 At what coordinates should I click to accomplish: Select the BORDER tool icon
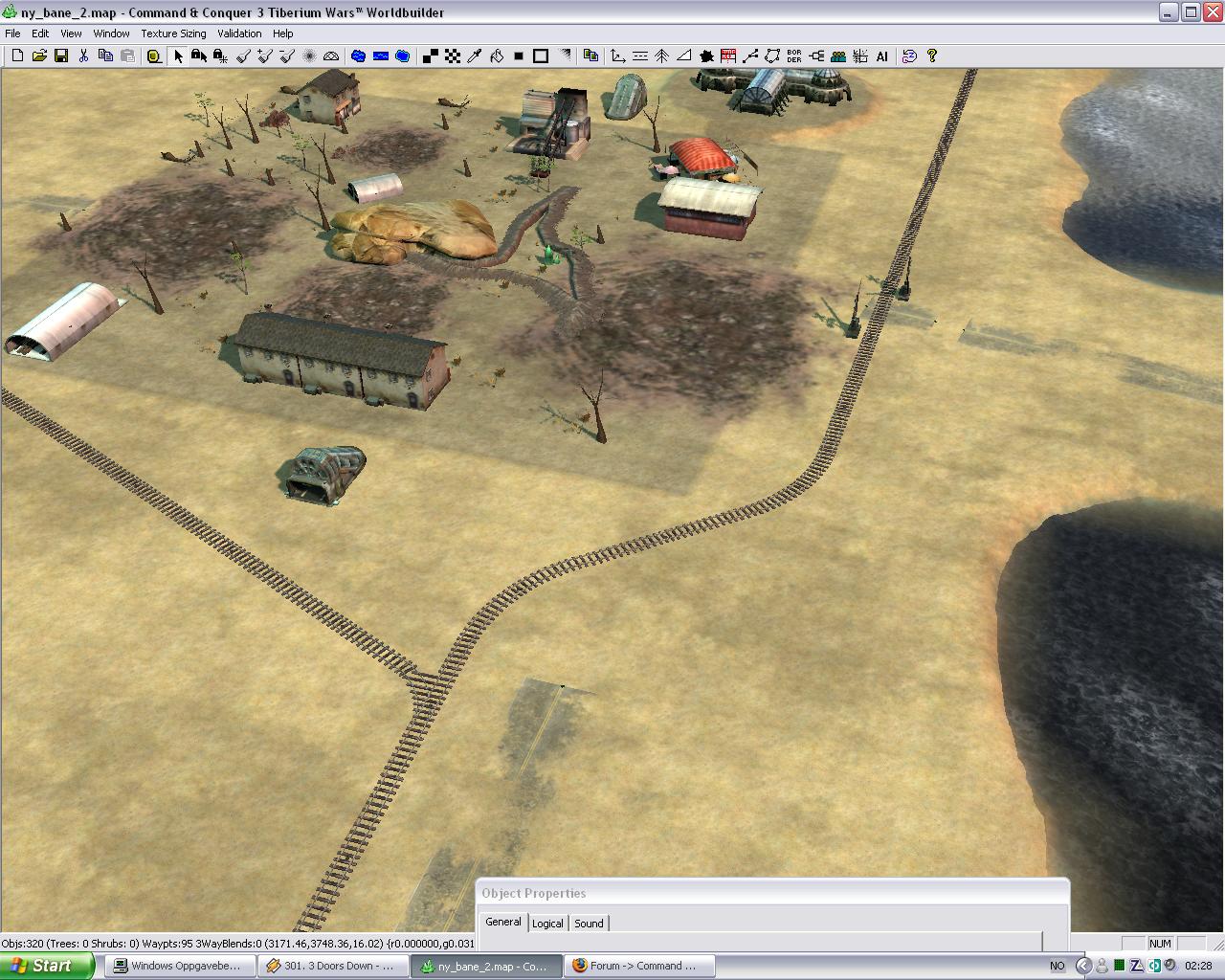[x=794, y=56]
